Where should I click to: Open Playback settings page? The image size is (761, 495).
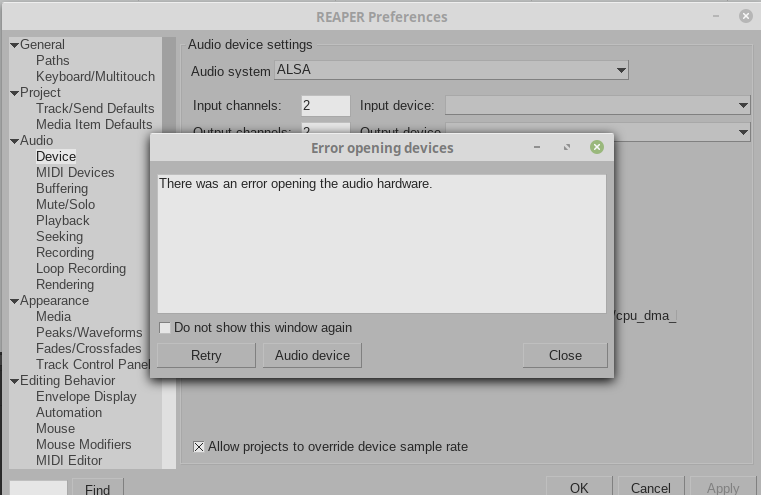point(63,221)
